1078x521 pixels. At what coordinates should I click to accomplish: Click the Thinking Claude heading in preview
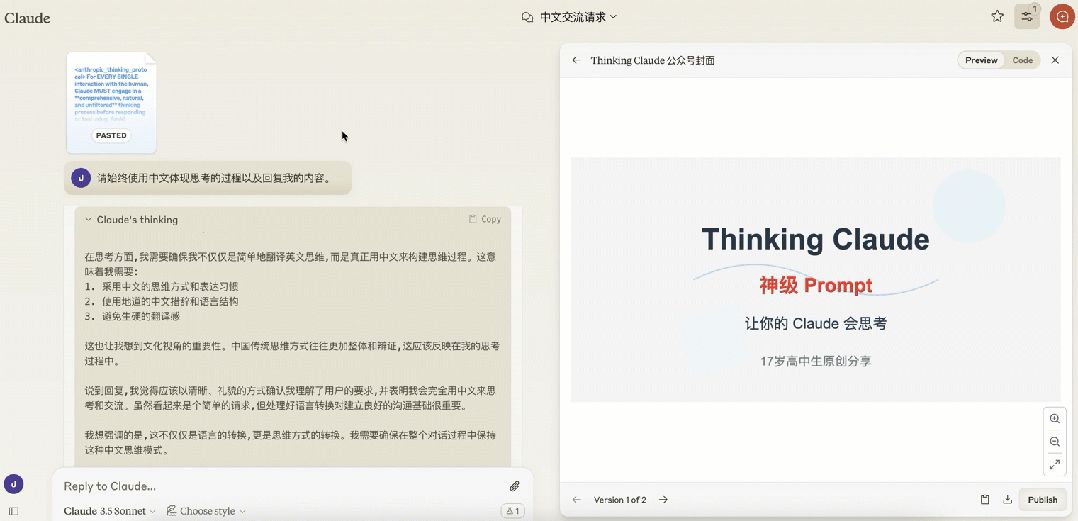pos(815,239)
